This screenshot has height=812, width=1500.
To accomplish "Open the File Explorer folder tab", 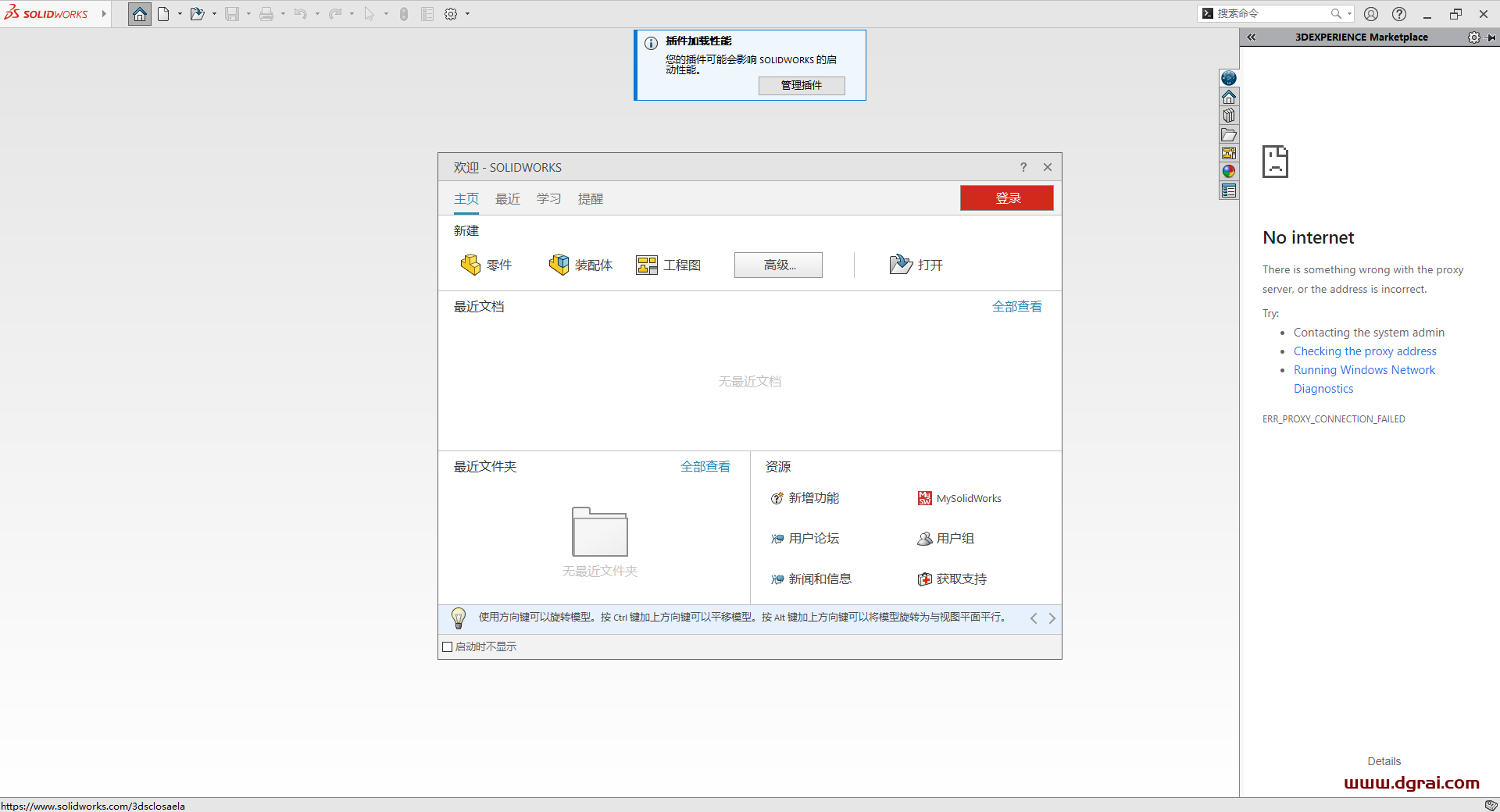I will [1229, 134].
